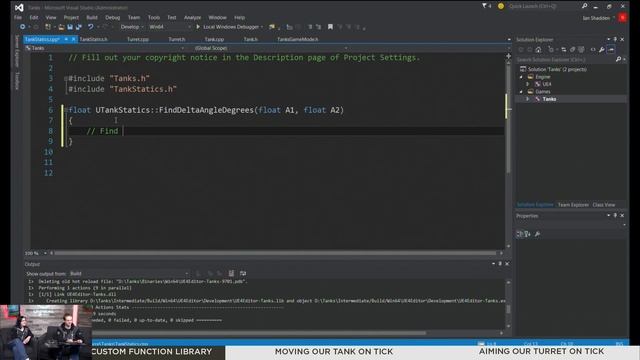
Task: Click Solution Explorer Home icon
Action: point(538,49)
